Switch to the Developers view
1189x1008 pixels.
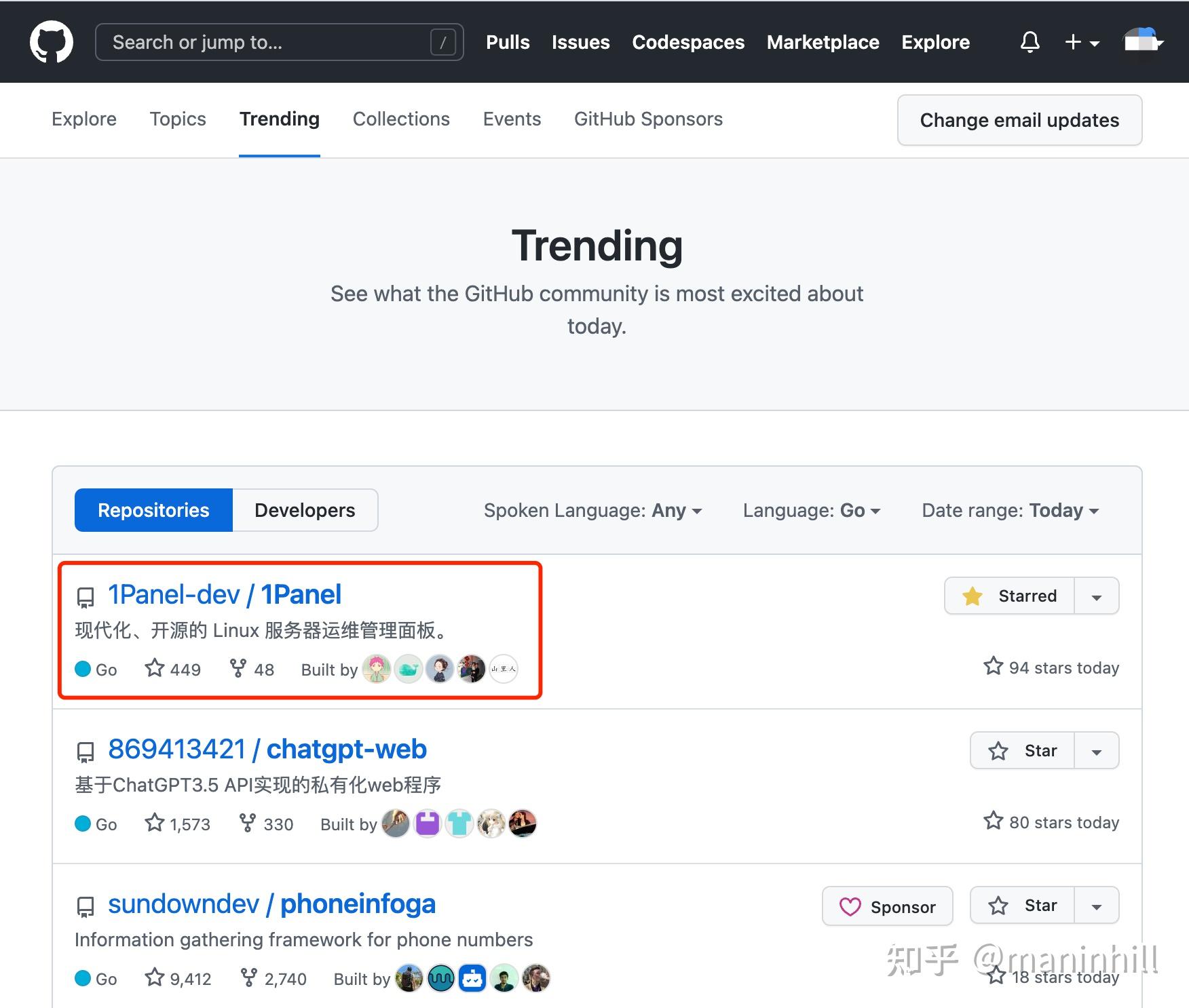pyautogui.click(x=305, y=509)
